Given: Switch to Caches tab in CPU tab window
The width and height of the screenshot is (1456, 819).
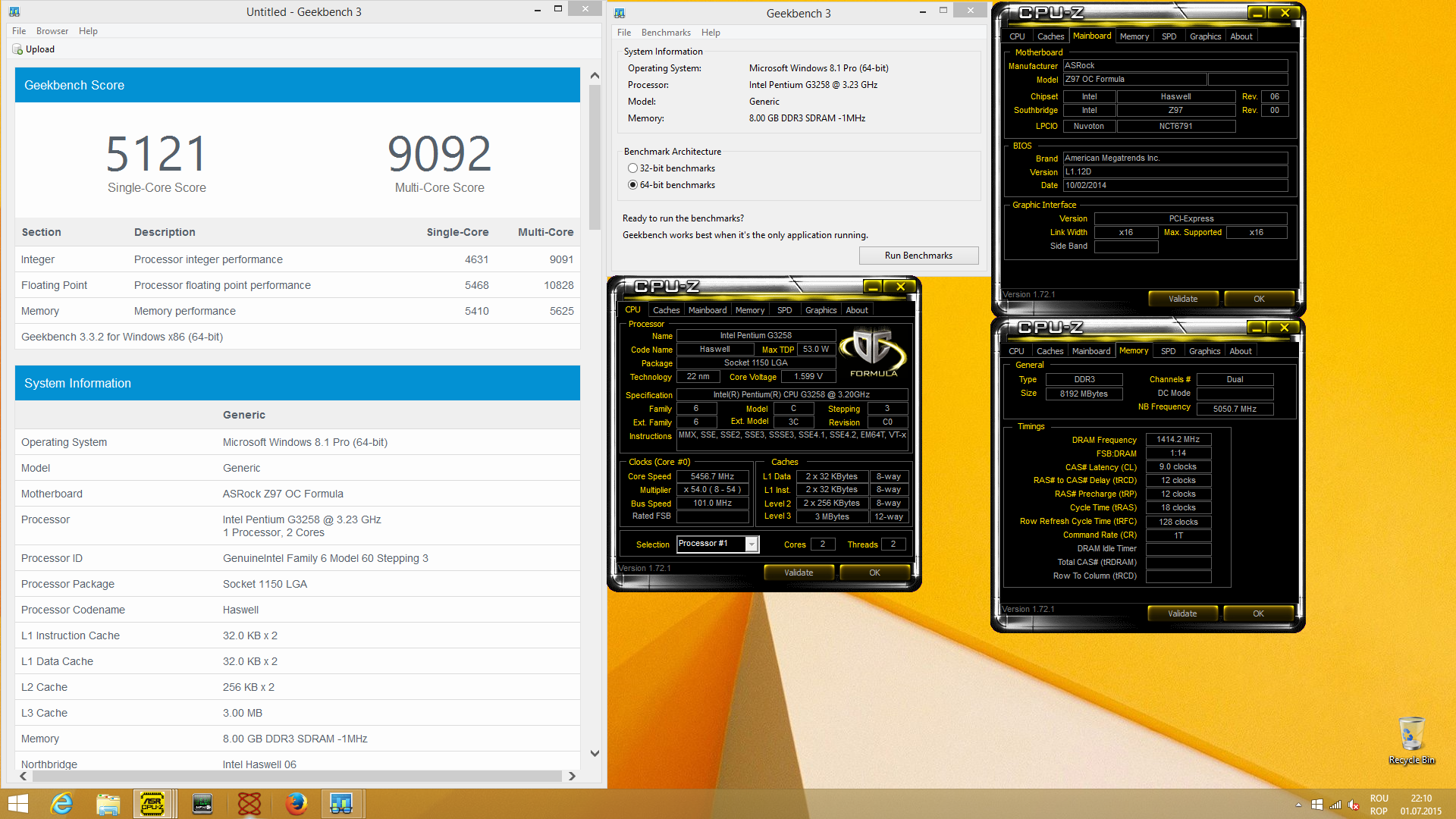Looking at the screenshot, I should [667, 310].
